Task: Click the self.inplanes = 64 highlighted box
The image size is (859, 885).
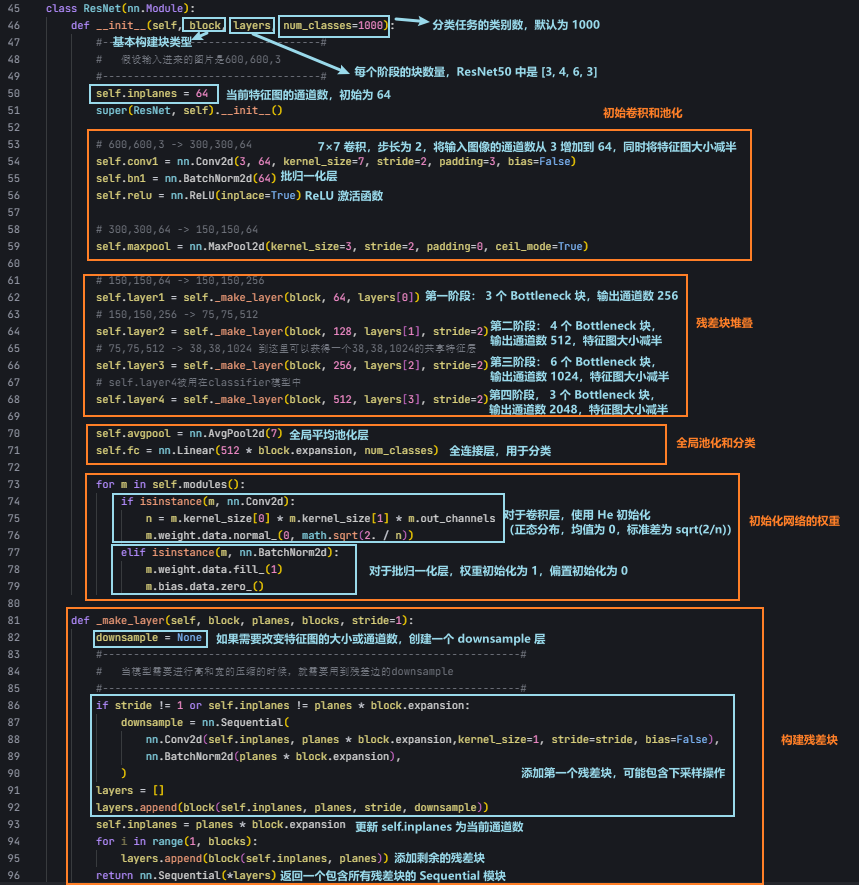Action: point(152,93)
